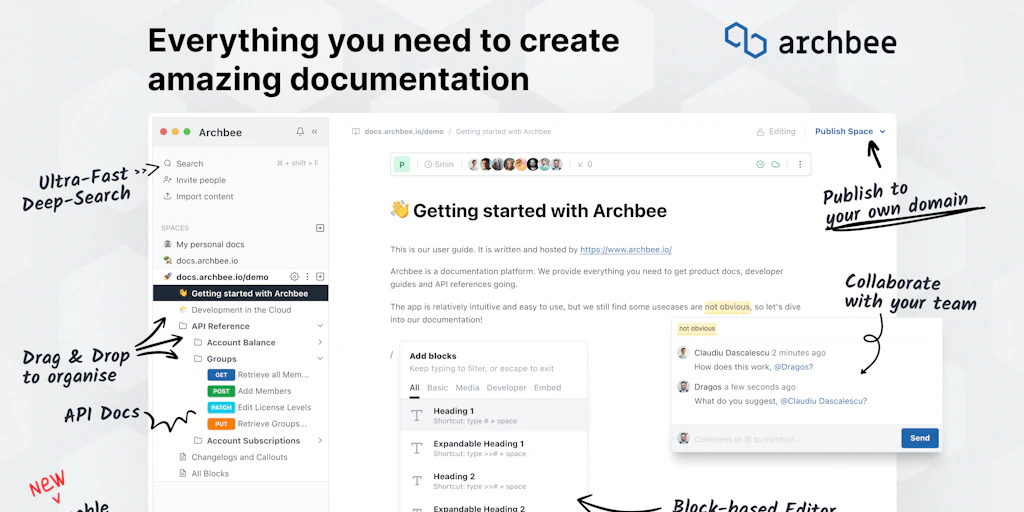Switch to the Basic blocks tab

coord(438,388)
